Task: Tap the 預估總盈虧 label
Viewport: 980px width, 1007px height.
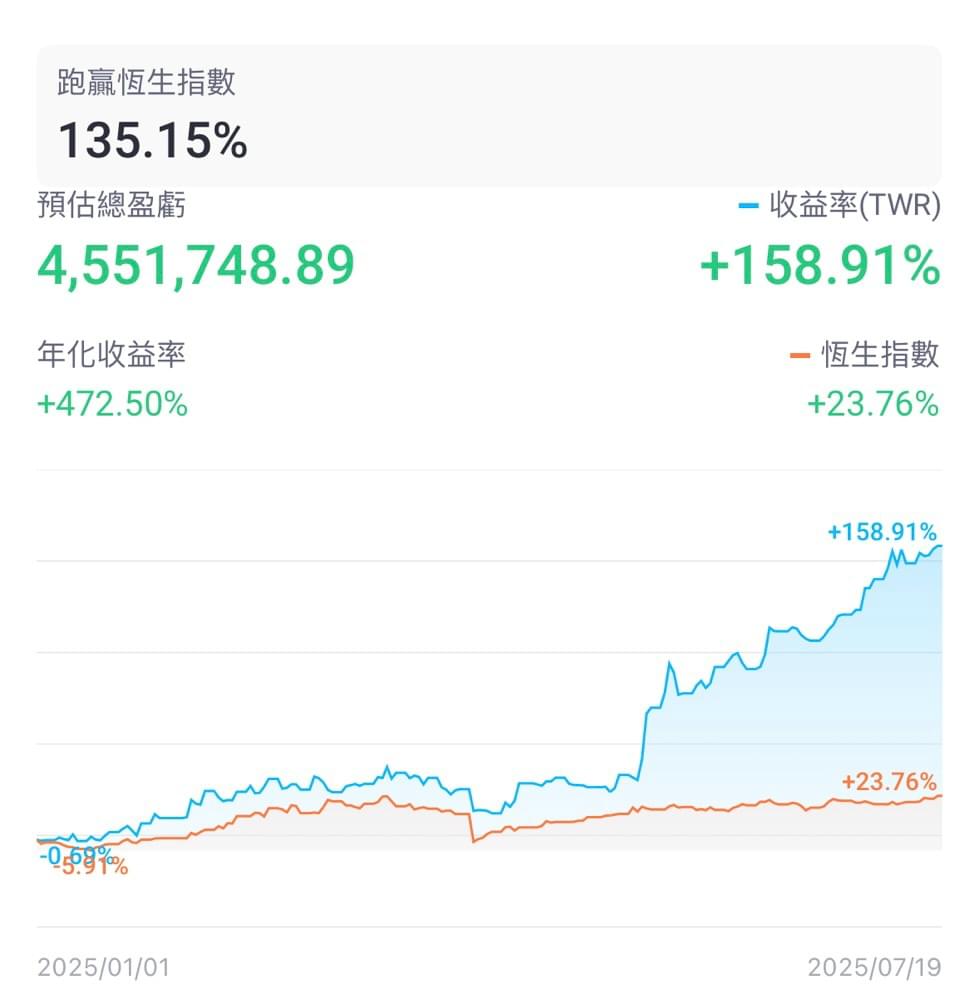Action: [111, 206]
